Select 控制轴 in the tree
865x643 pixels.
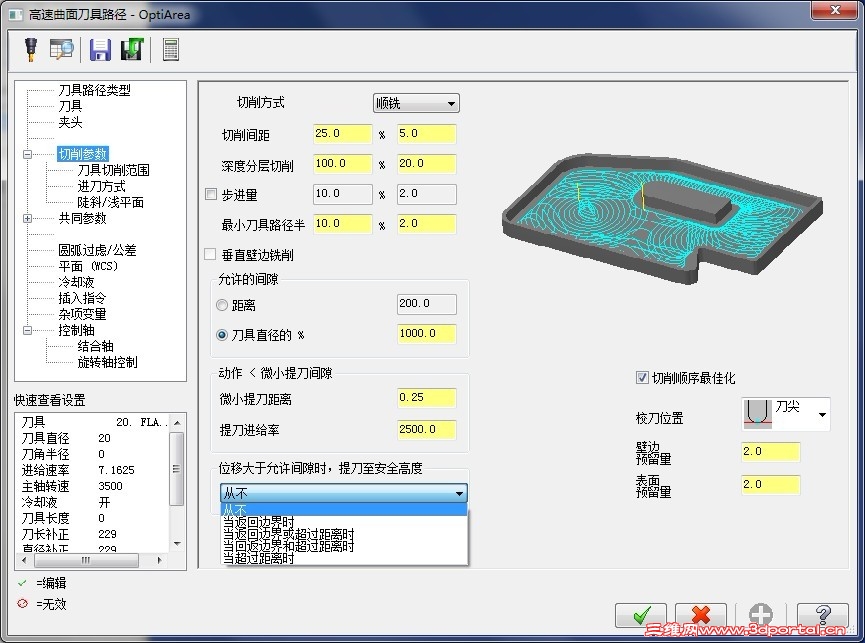pyautogui.click(x=76, y=330)
